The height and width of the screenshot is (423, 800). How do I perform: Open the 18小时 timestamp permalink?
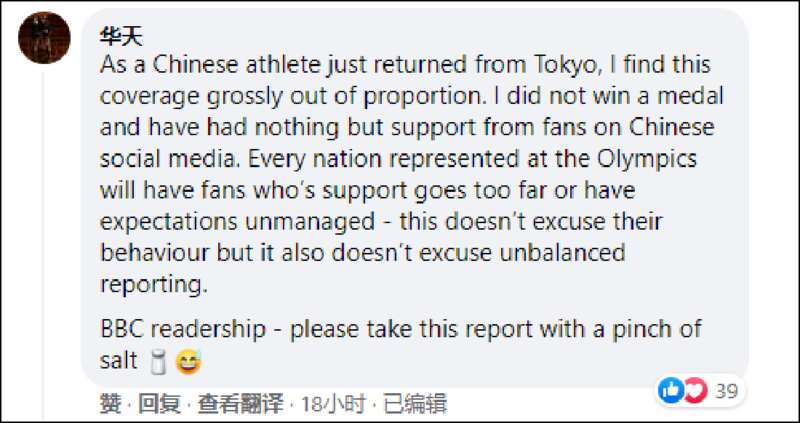point(334,404)
